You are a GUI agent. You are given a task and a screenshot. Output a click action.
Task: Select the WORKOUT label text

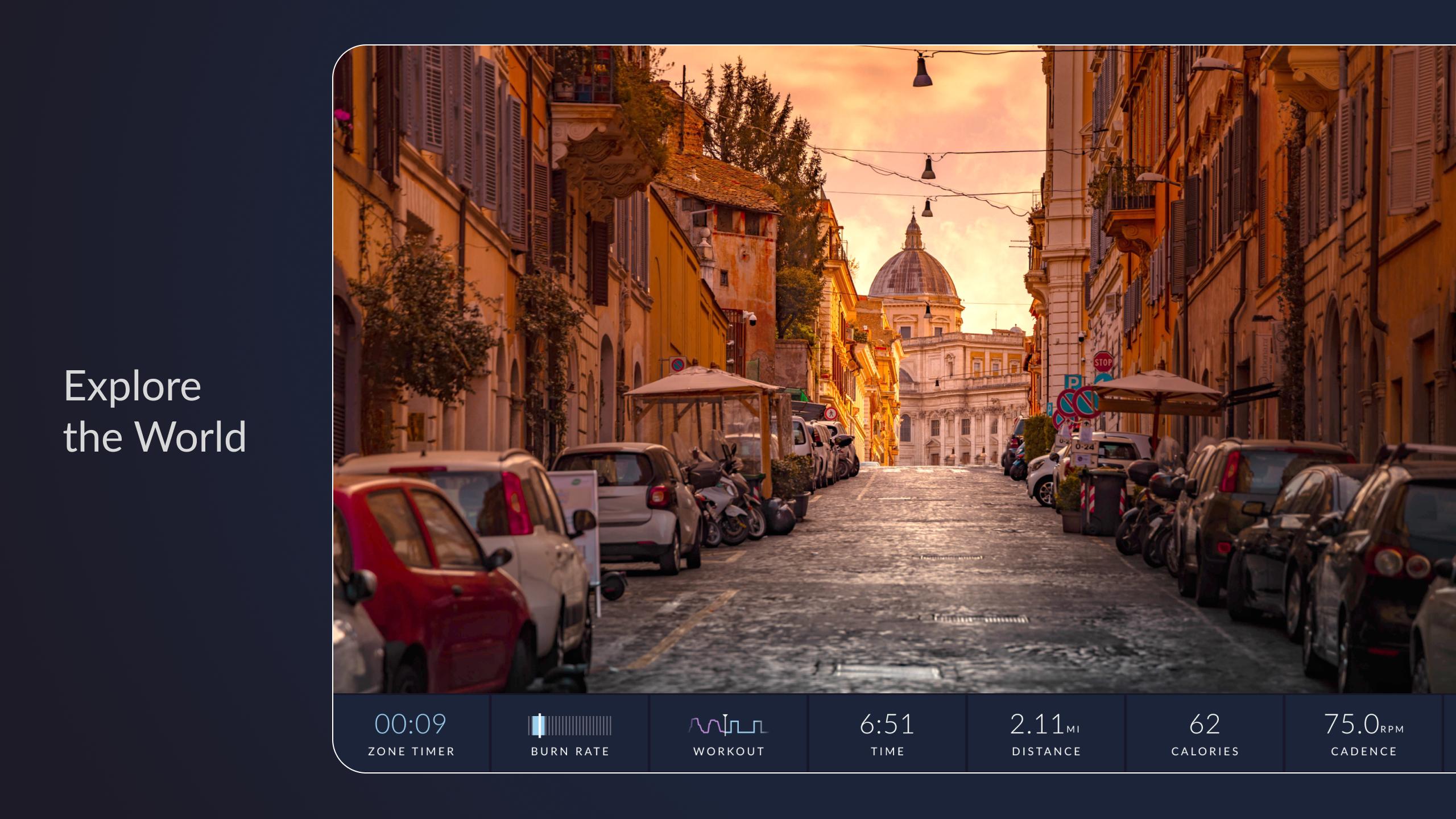pyautogui.click(x=729, y=751)
